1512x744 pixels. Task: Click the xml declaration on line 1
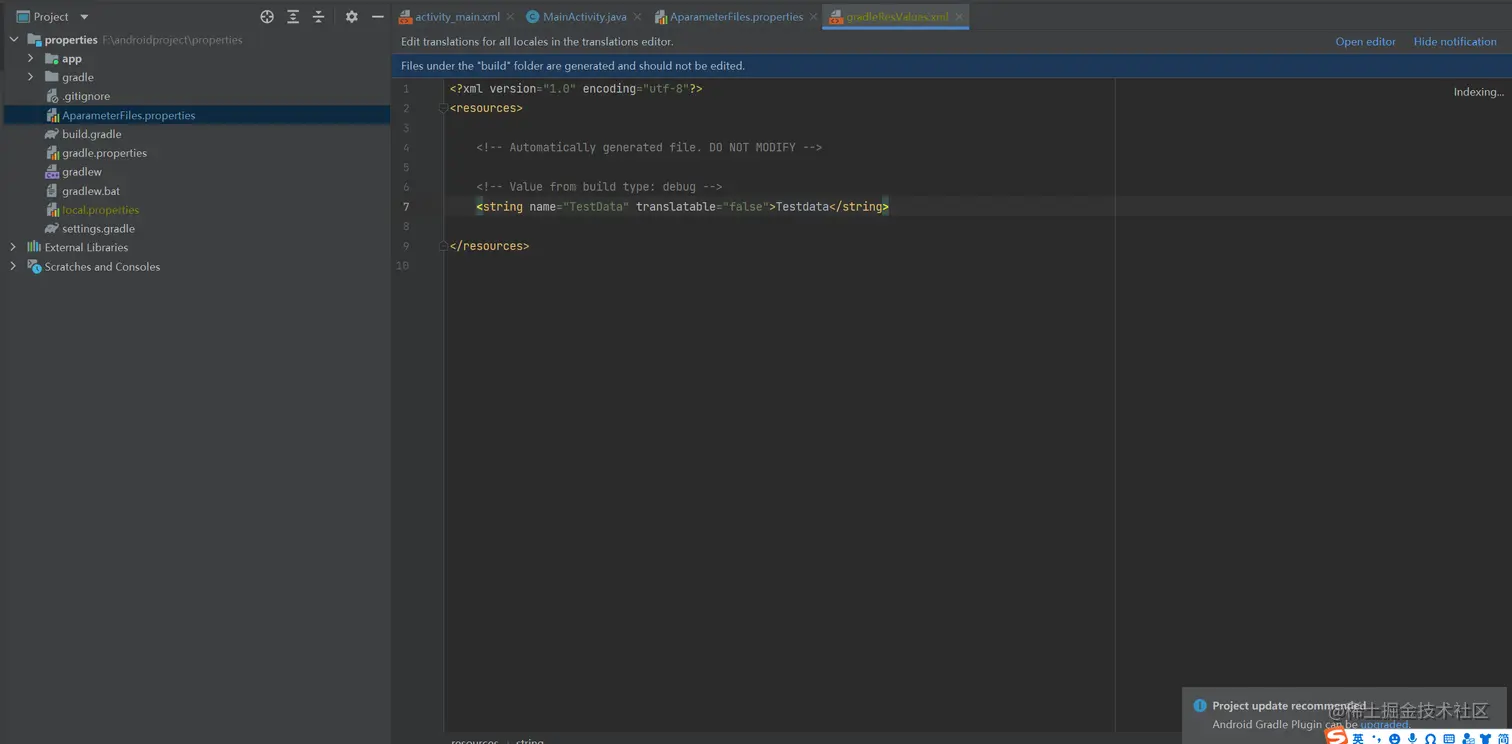click(x=576, y=89)
